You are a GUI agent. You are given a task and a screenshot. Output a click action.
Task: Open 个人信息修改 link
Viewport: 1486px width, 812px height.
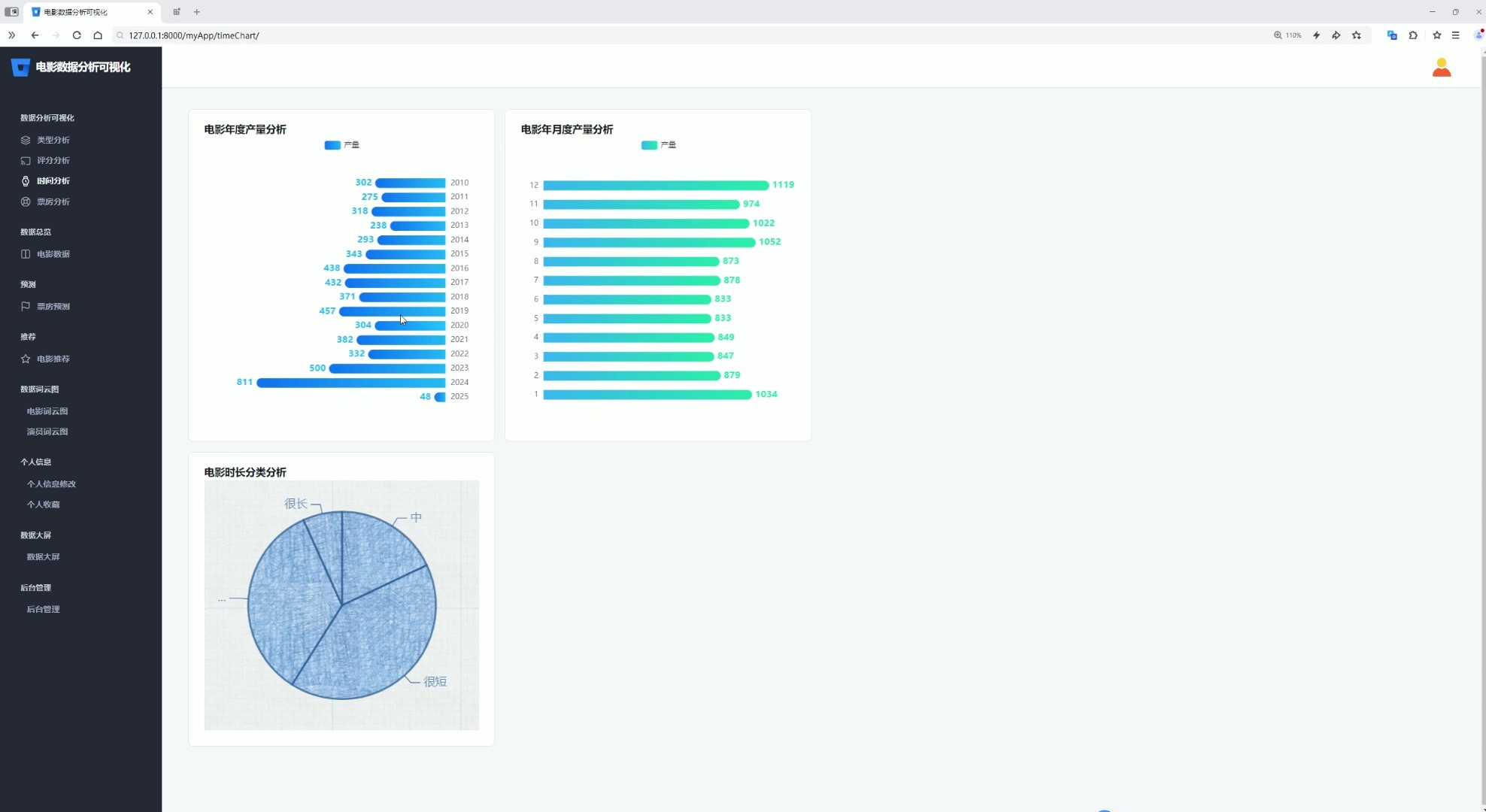tap(51, 484)
